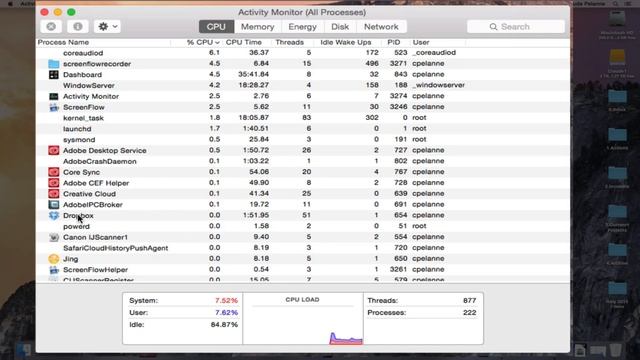Switch to the CPU tab
This screenshot has height=360, width=640.
click(x=216, y=27)
